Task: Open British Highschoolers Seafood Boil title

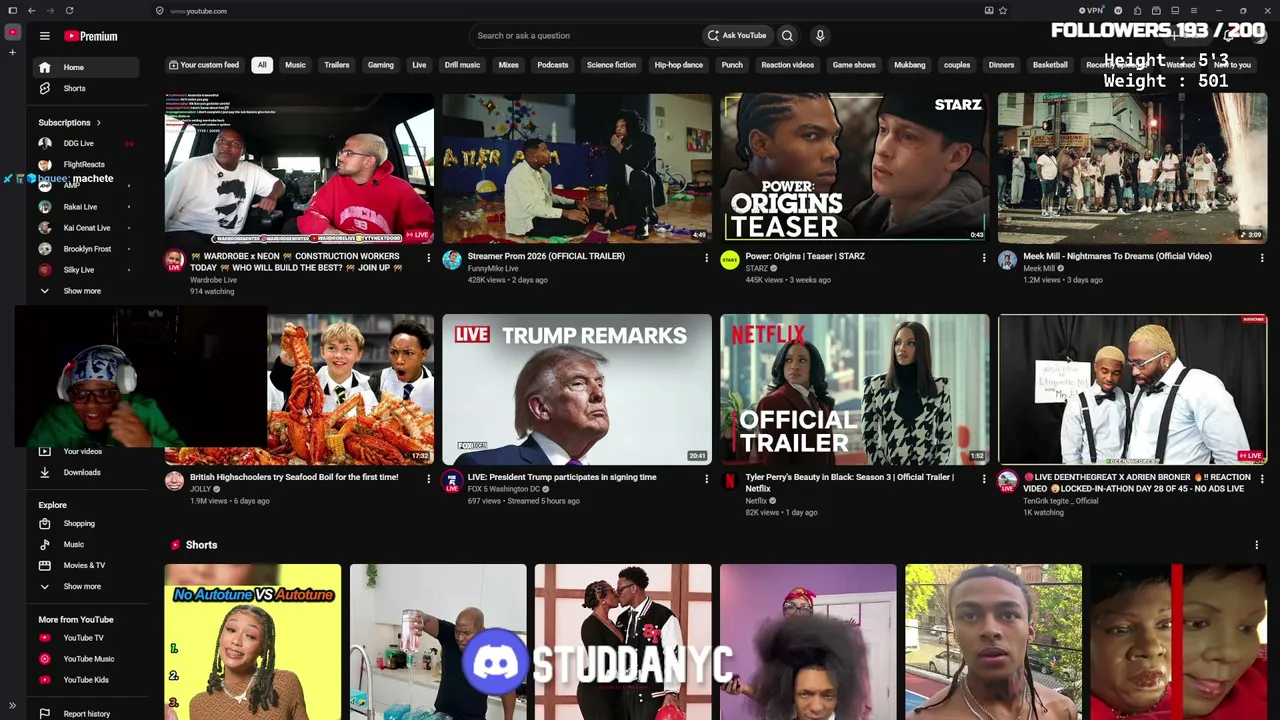Action: pos(294,477)
